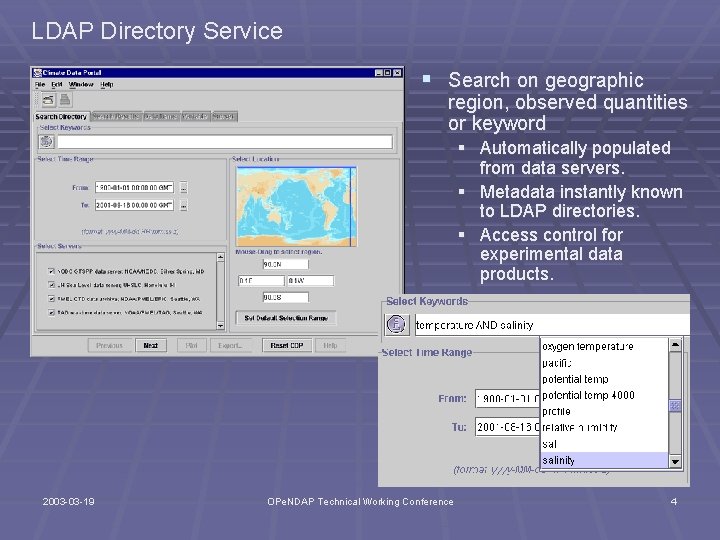This screenshot has width=720, height=540.
Task: Toggle the TAO data server checkbox
Action: tap(51, 312)
